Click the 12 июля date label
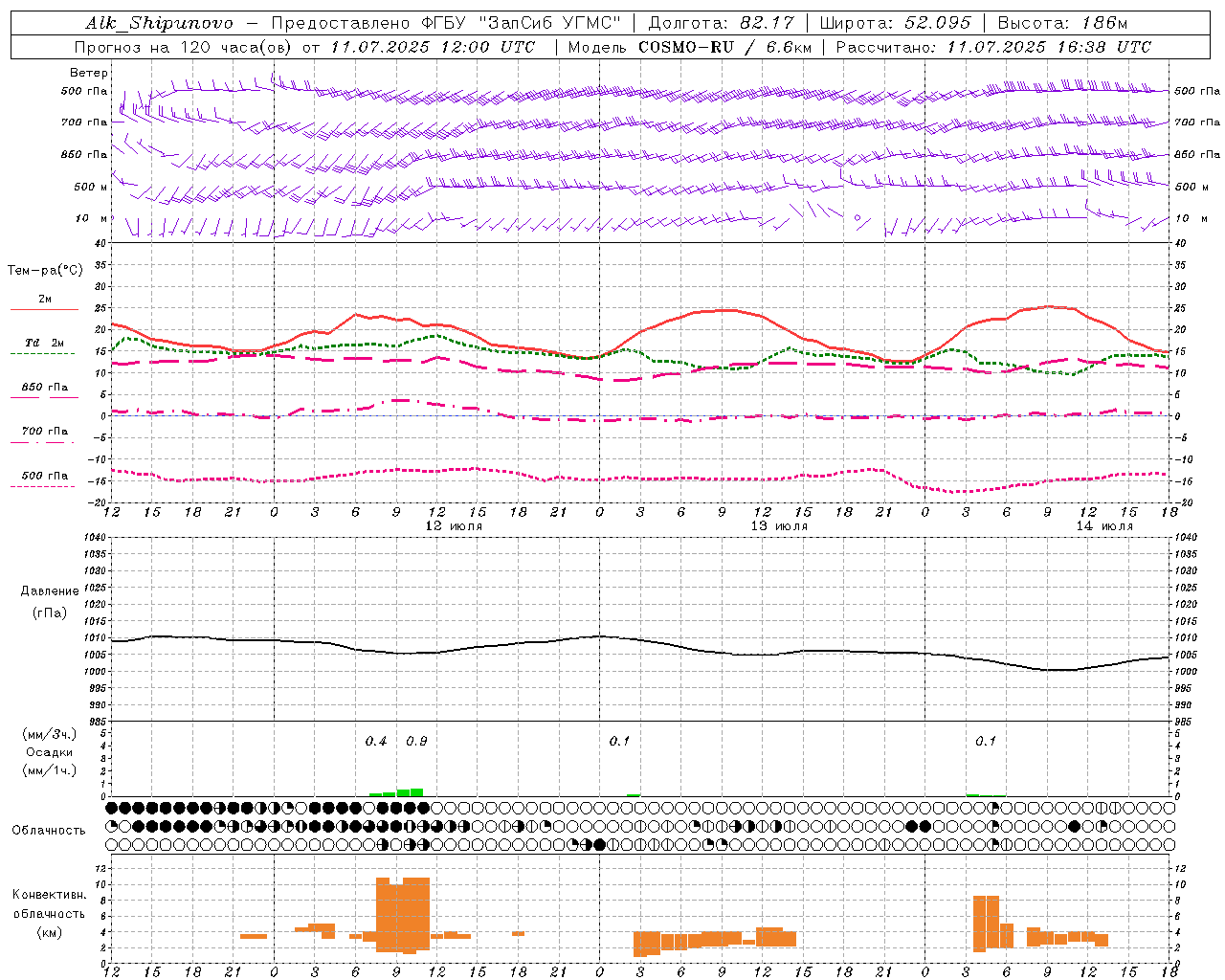Screen dimensions: 1225x980 click(x=454, y=526)
